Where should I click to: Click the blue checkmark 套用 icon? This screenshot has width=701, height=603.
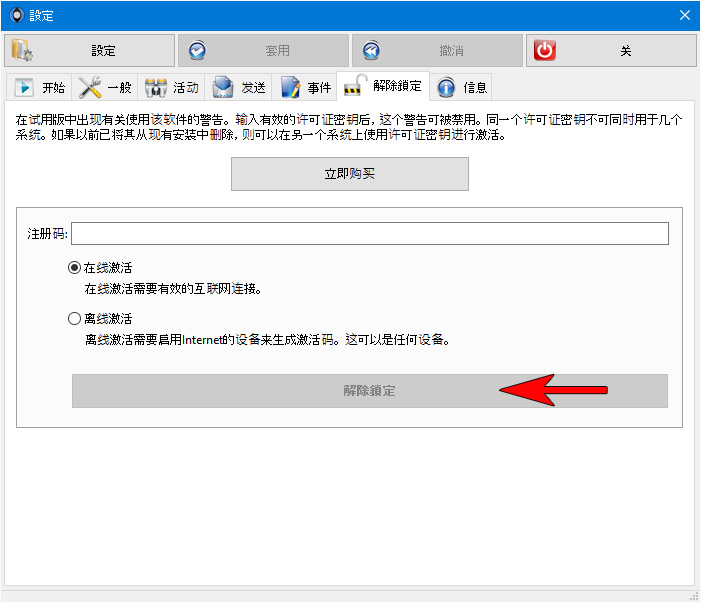(197, 51)
